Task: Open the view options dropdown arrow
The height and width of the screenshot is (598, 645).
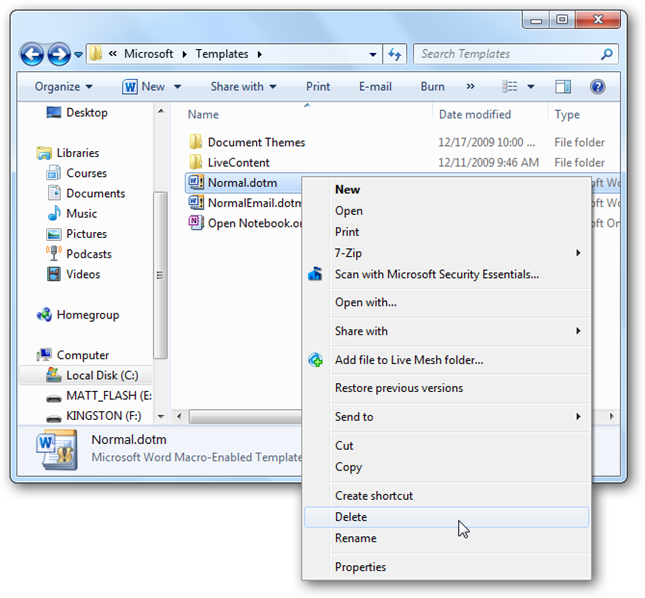Action: [531, 87]
